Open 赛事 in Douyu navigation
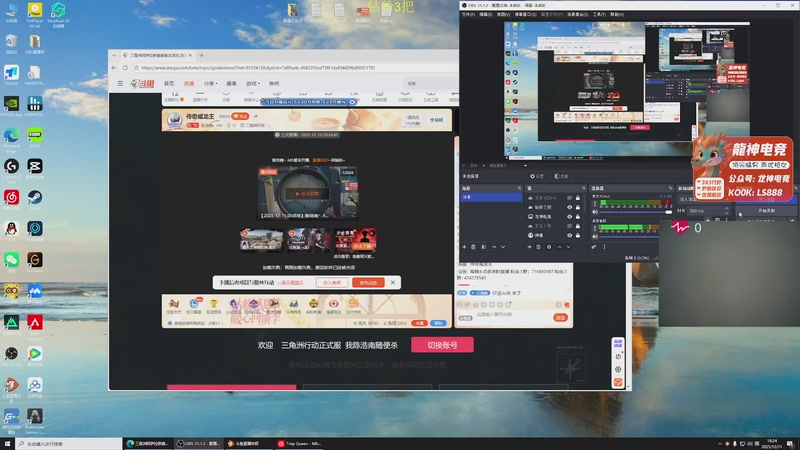 [x=232, y=83]
